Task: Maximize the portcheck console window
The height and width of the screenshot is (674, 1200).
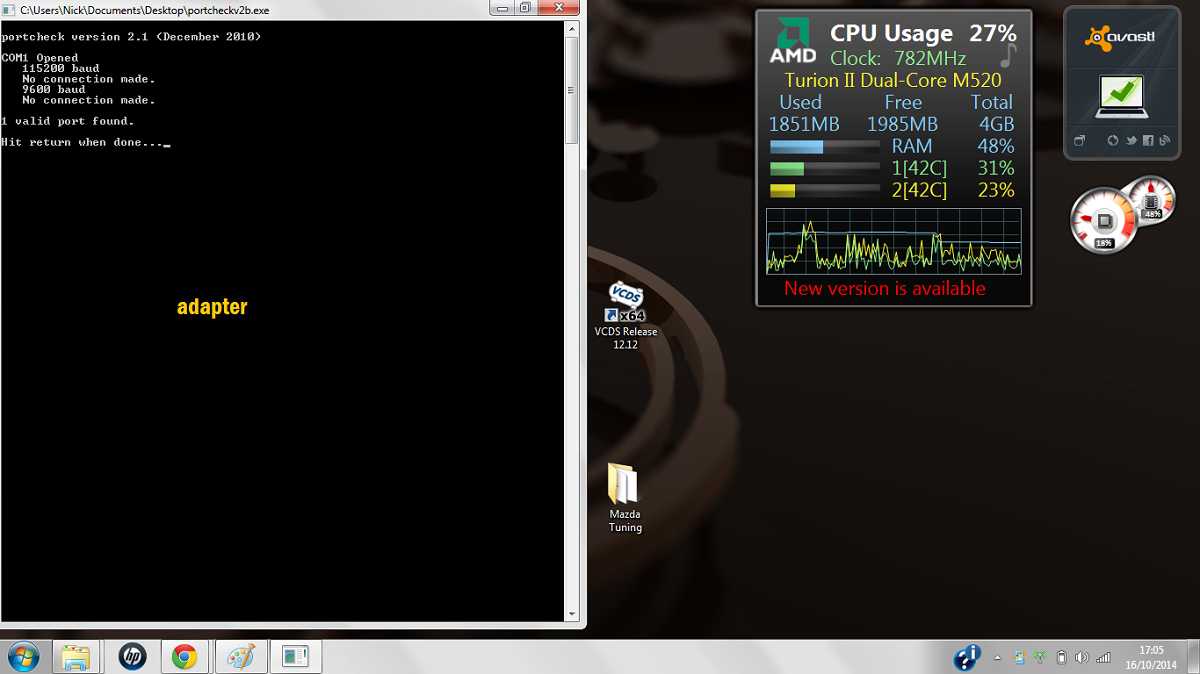Action: 525,7
